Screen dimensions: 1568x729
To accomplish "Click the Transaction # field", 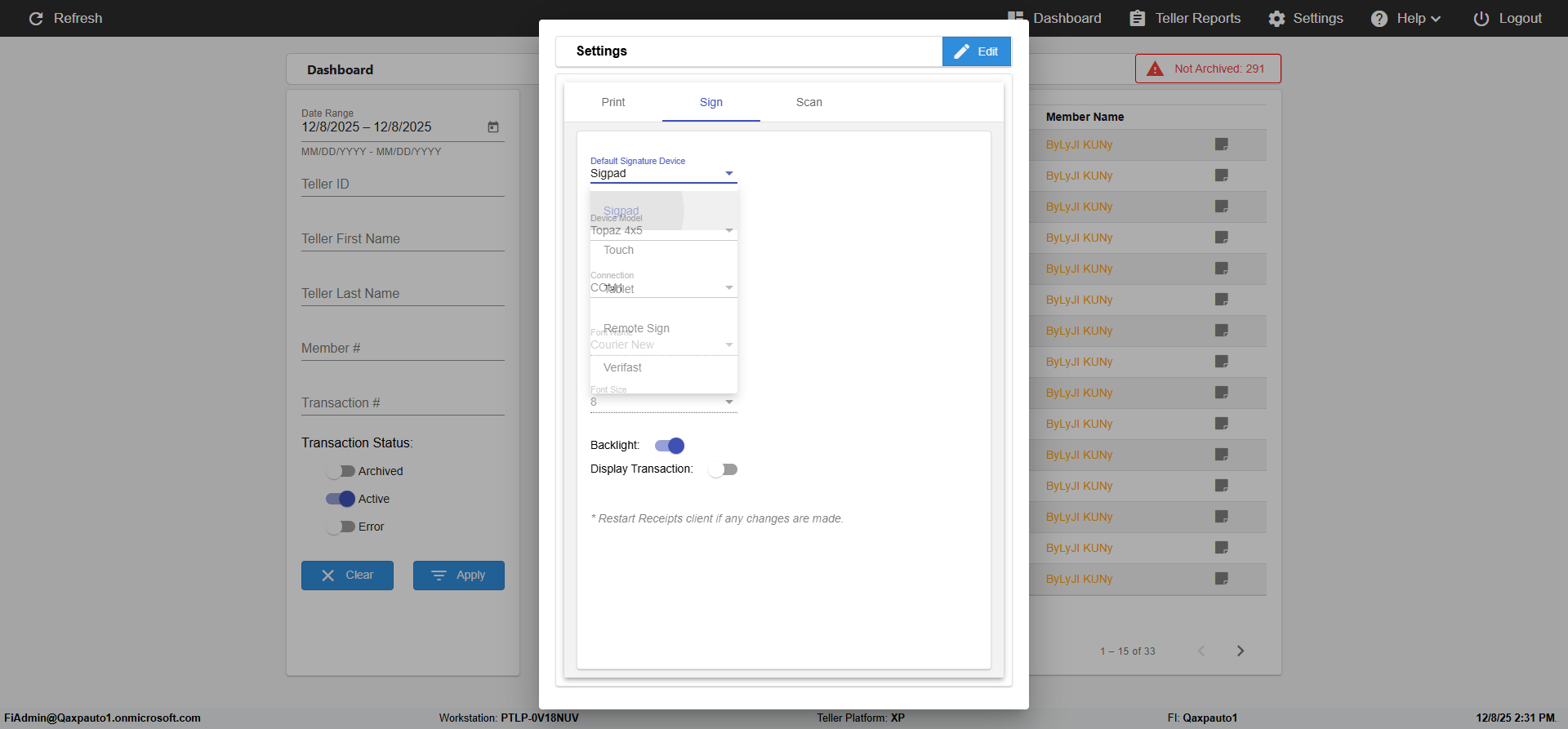I will 403,403.
